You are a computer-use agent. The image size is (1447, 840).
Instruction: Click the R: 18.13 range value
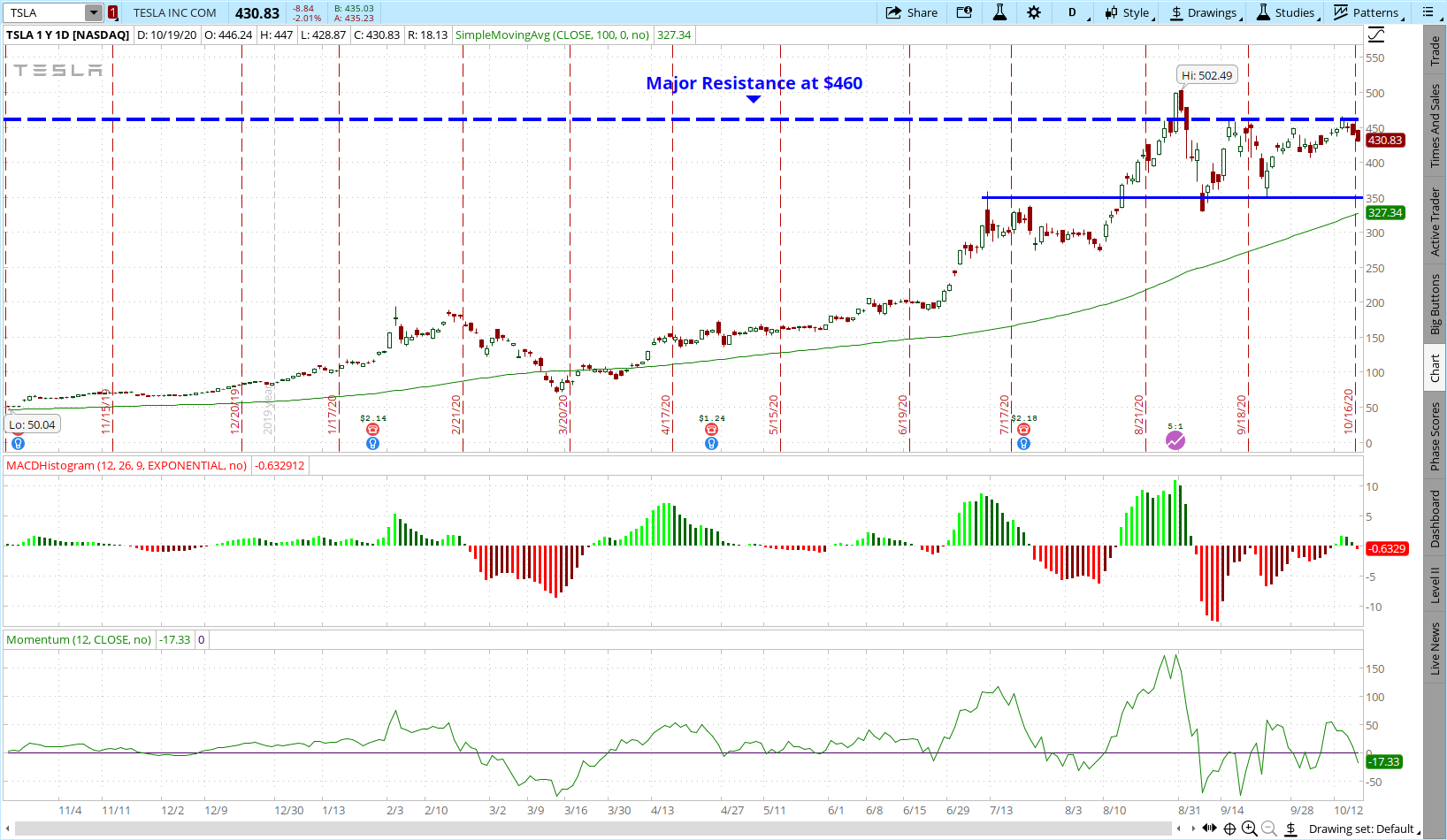tap(427, 34)
